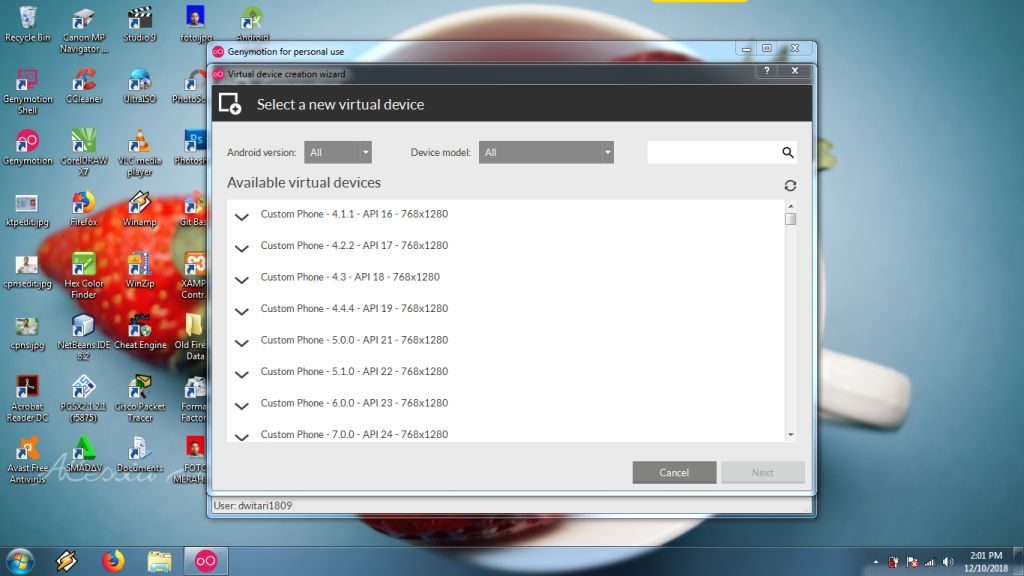Open Genymotion Shell desktop shortcut
Viewport: 1024px width, 576px height.
click(x=27, y=91)
